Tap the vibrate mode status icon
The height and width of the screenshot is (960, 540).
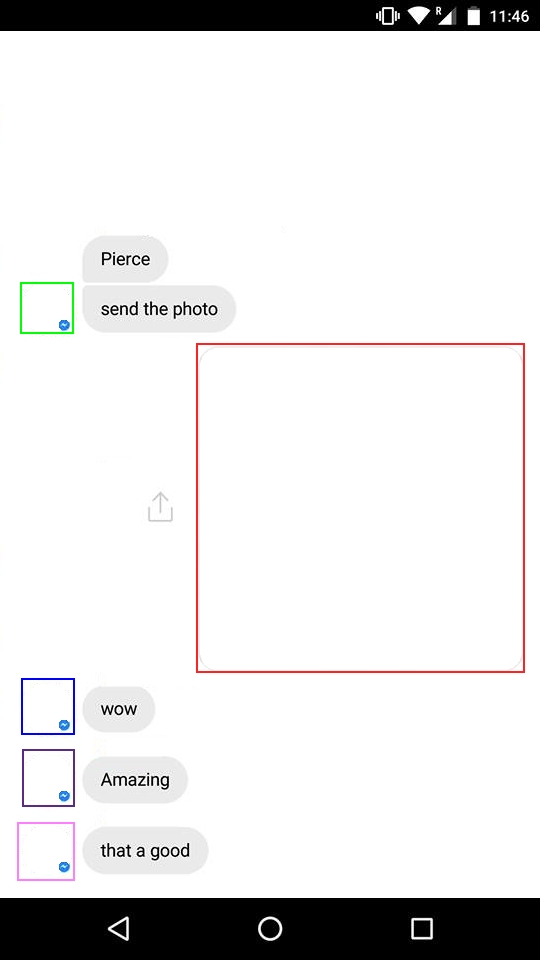tap(388, 16)
